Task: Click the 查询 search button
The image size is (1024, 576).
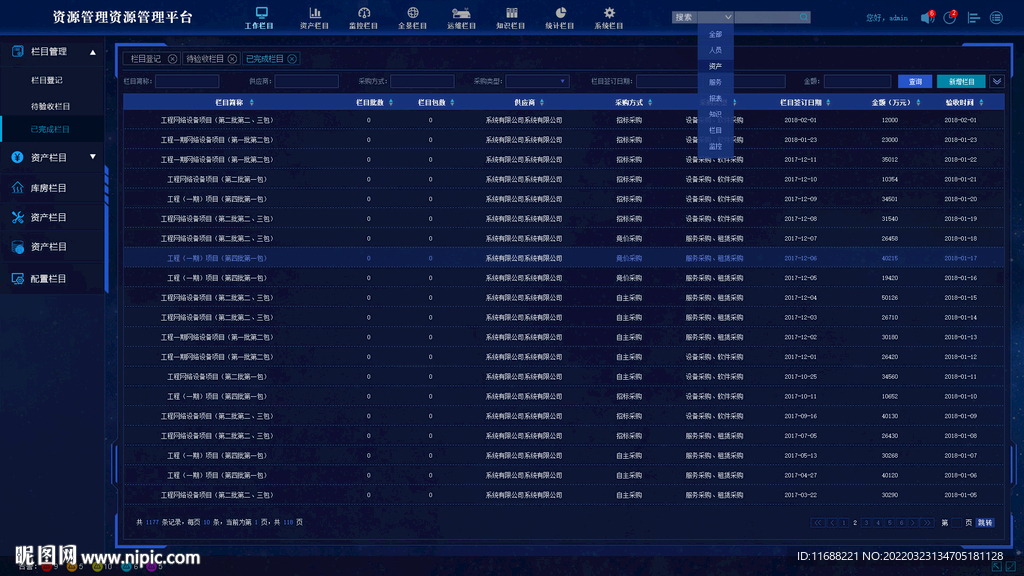Action: (915, 81)
